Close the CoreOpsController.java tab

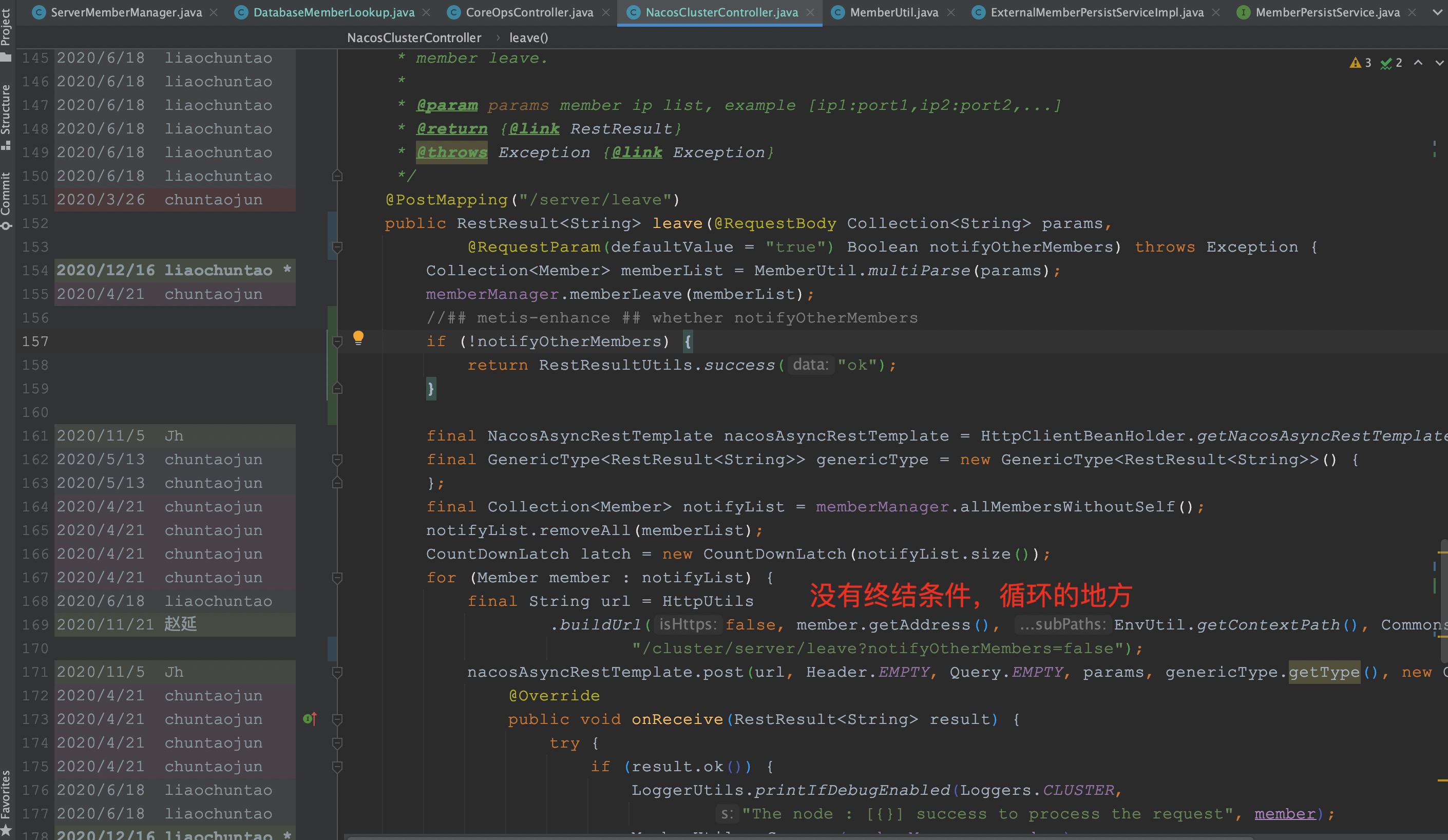pos(605,12)
